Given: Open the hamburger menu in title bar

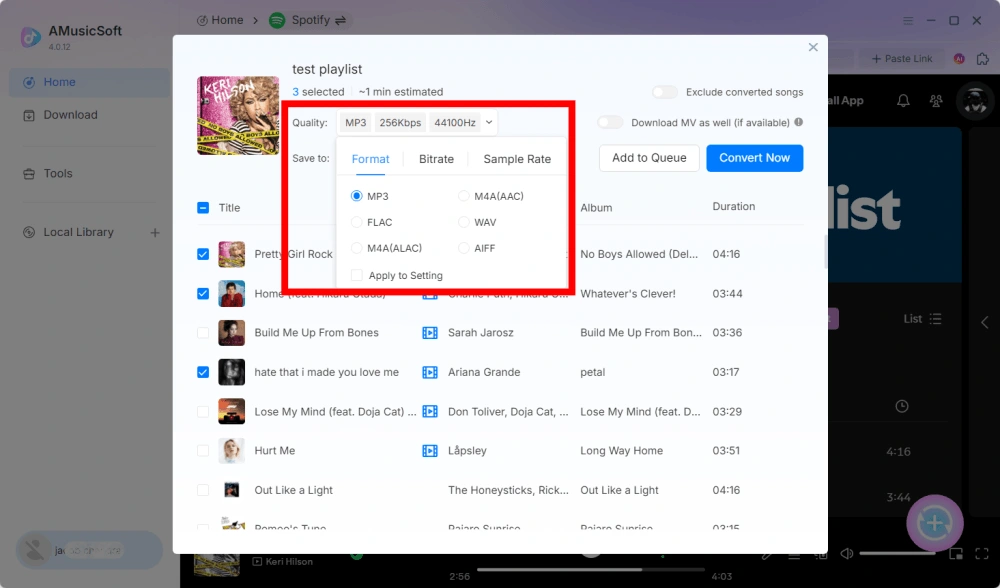Looking at the screenshot, I should point(908,20).
